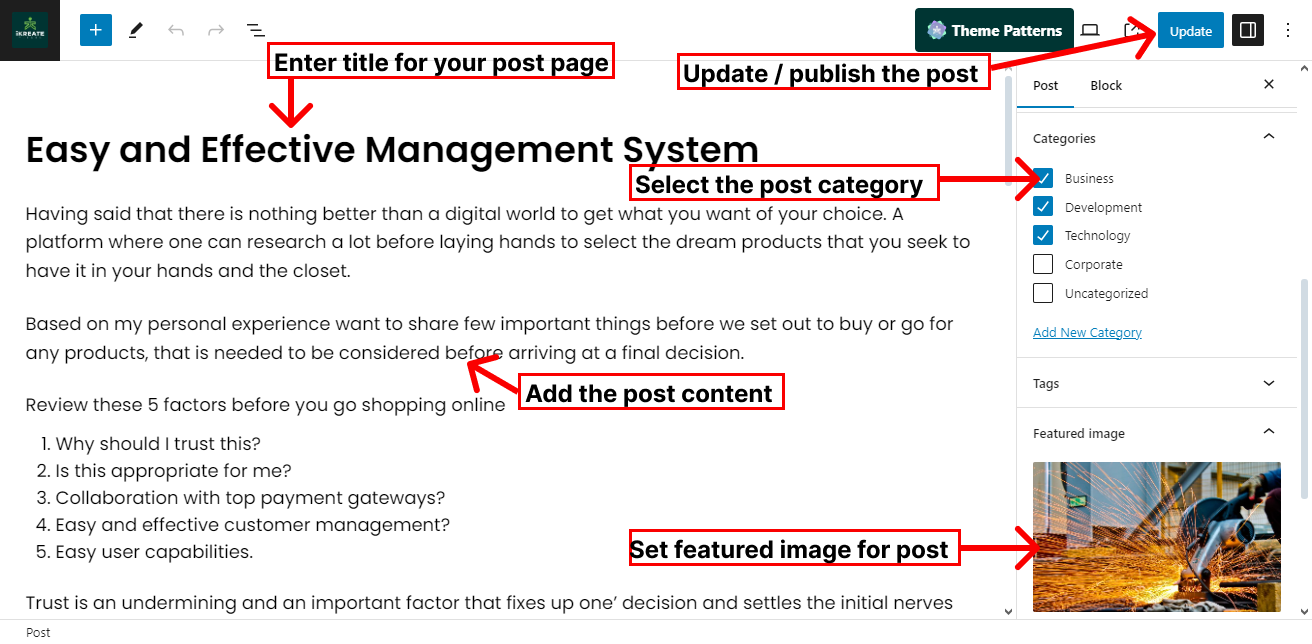This screenshot has width=1312, height=644.
Task: Uncheck the Technology category checkbox
Action: tap(1043, 236)
